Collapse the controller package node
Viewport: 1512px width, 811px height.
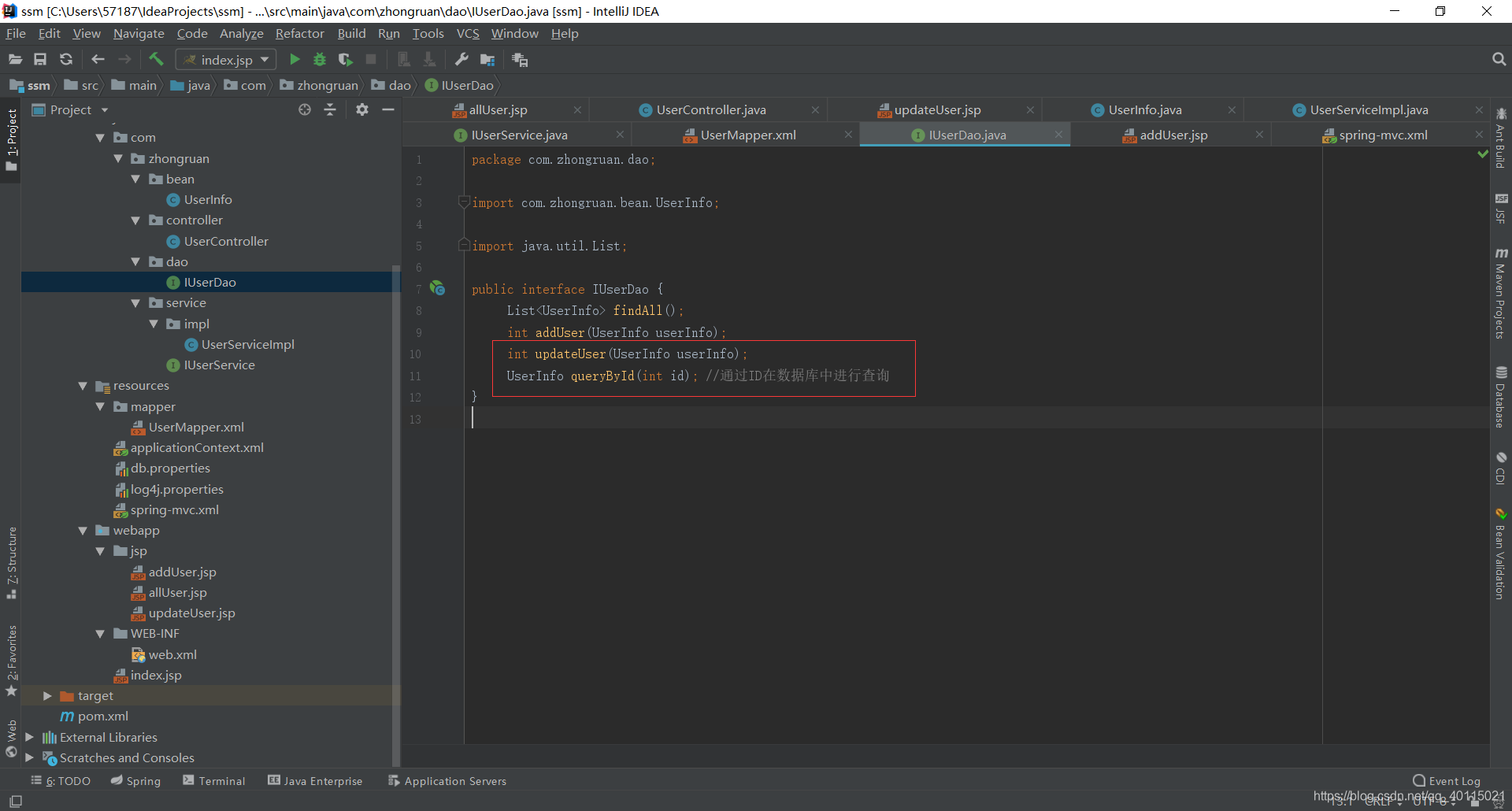[135, 220]
